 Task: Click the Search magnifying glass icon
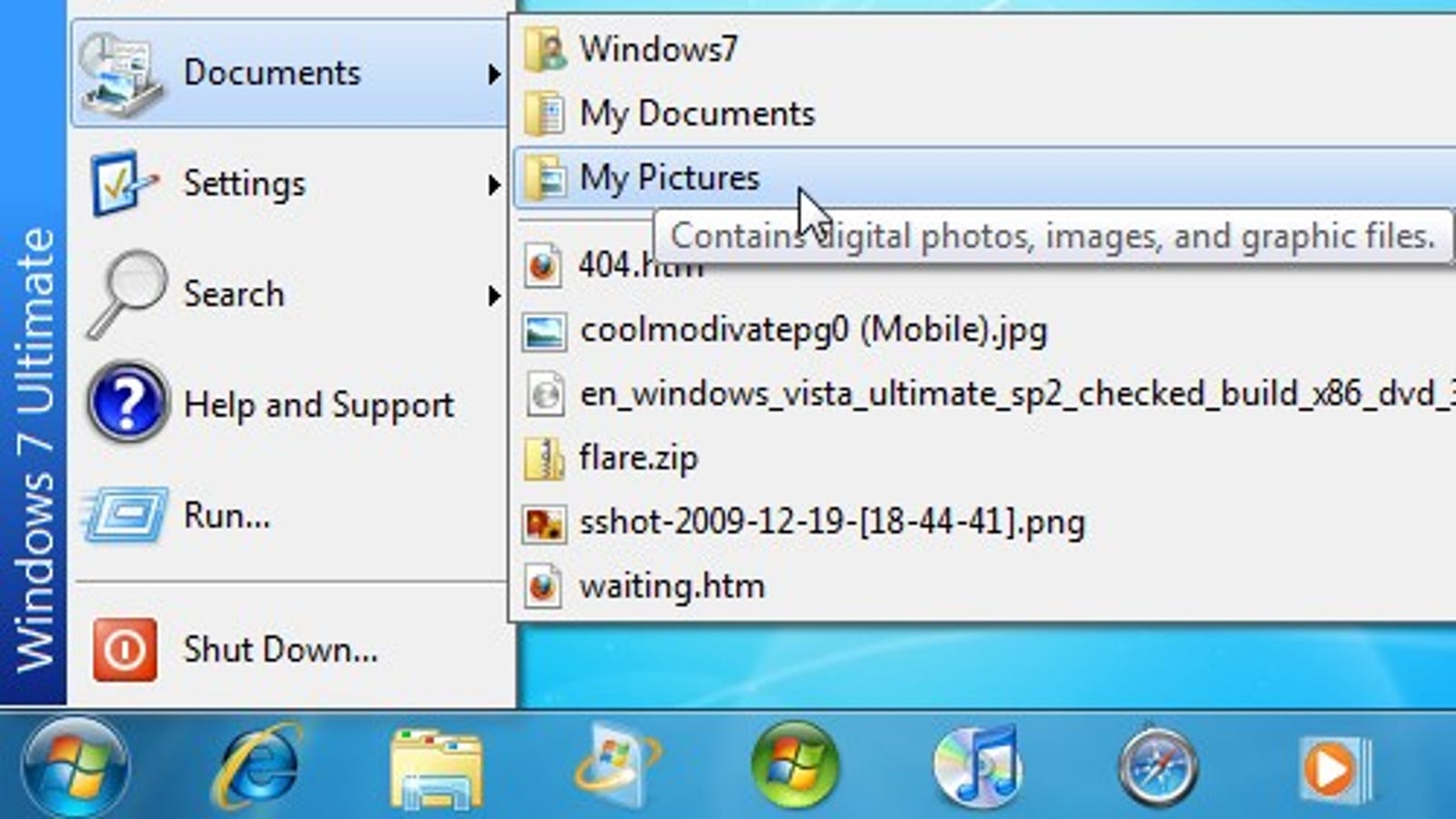coord(127,293)
